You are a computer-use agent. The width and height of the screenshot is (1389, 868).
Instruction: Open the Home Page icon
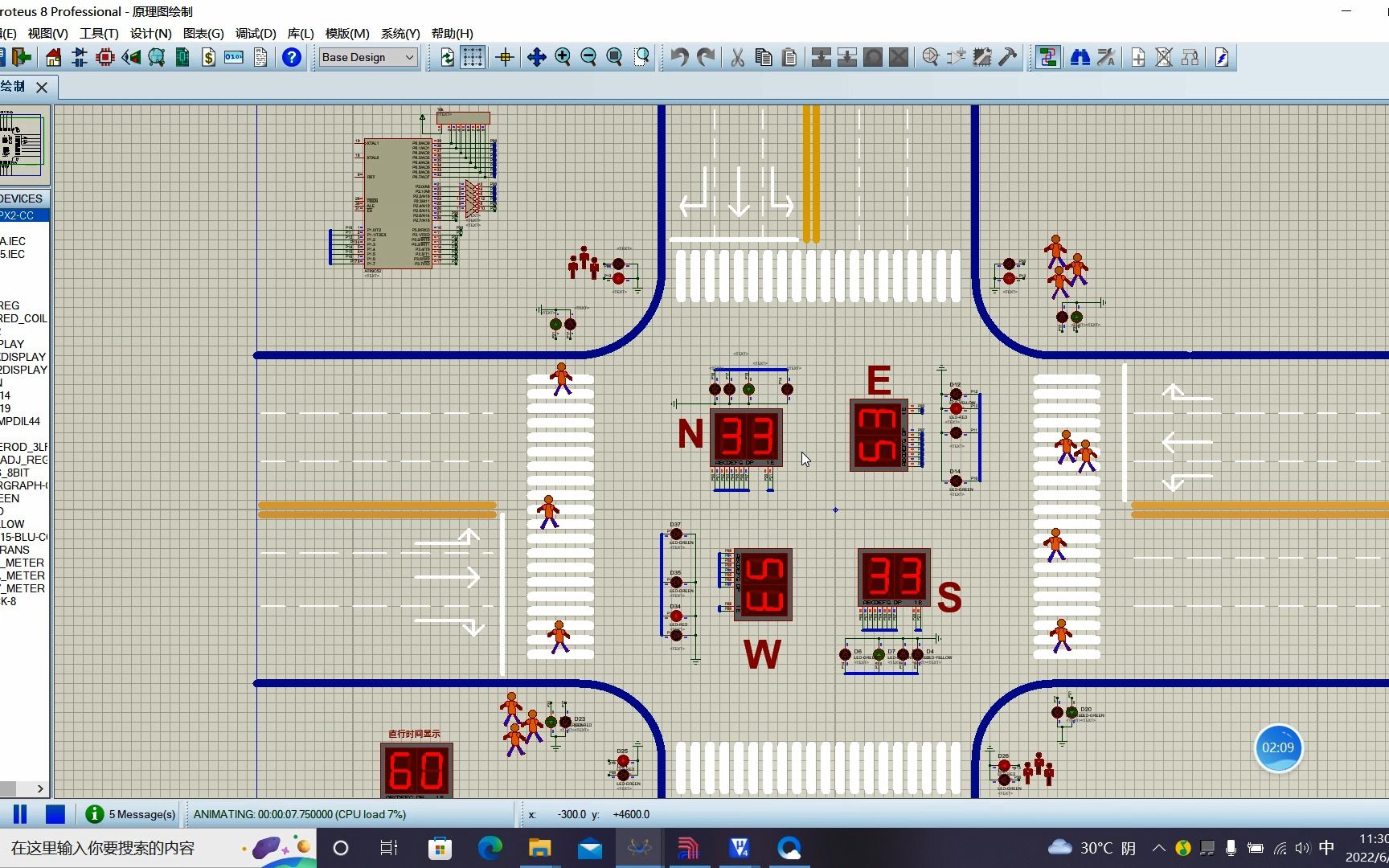[x=53, y=57]
